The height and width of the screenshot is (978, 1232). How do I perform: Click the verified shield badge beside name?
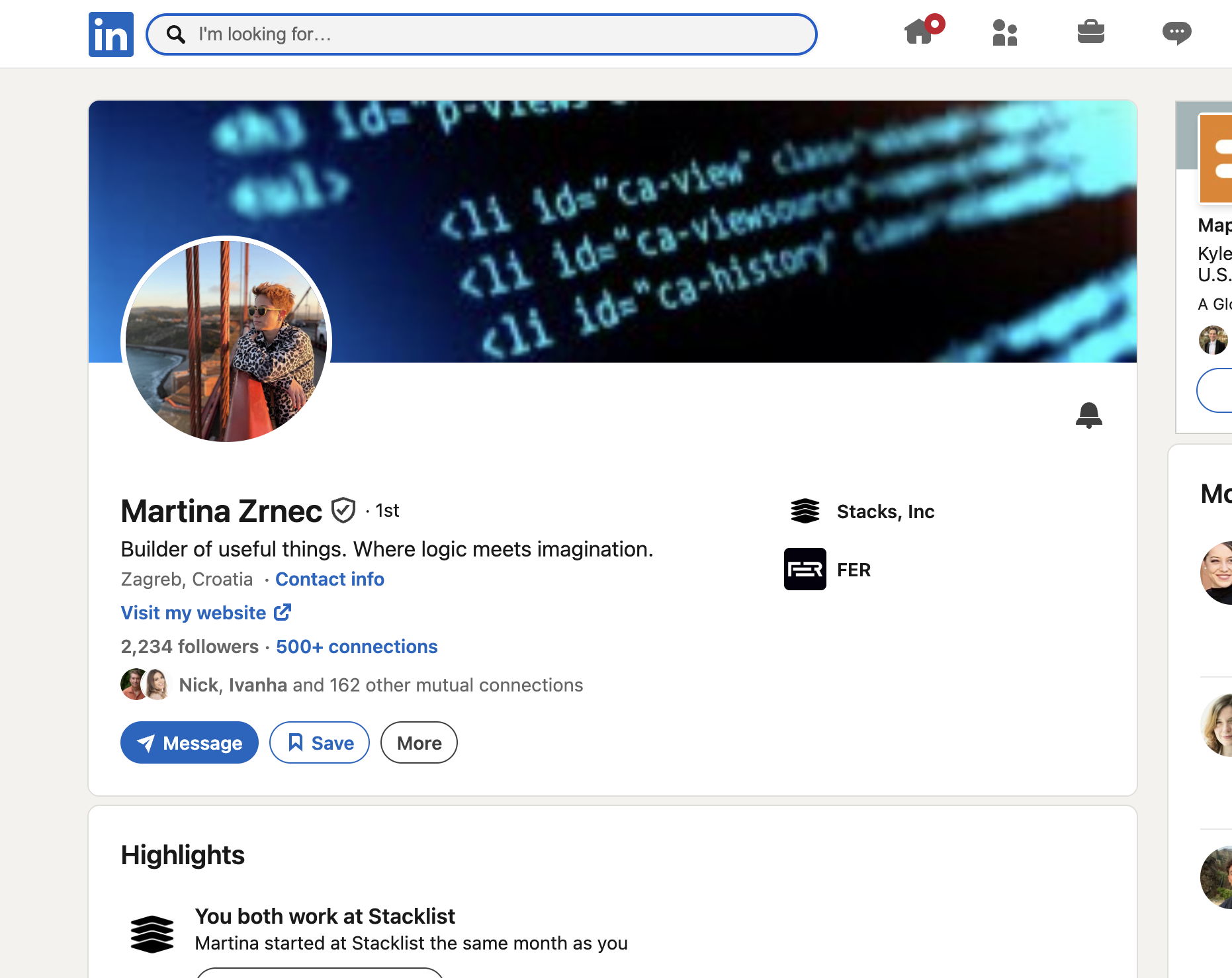pos(343,510)
